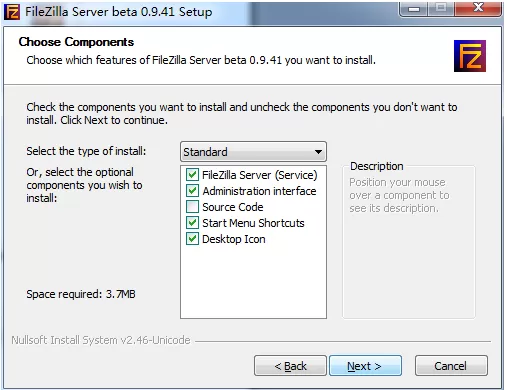Click the Administration interface label
Viewport: 507px width, 390px height.
[x=259, y=191]
